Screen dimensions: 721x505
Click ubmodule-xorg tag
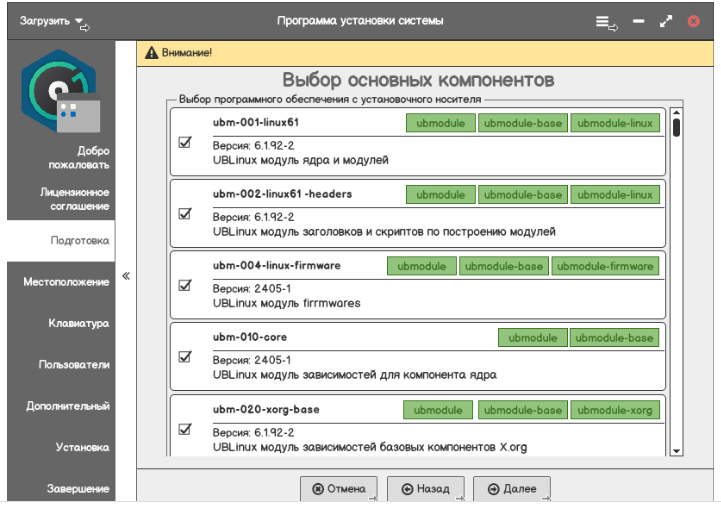[615, 410]
